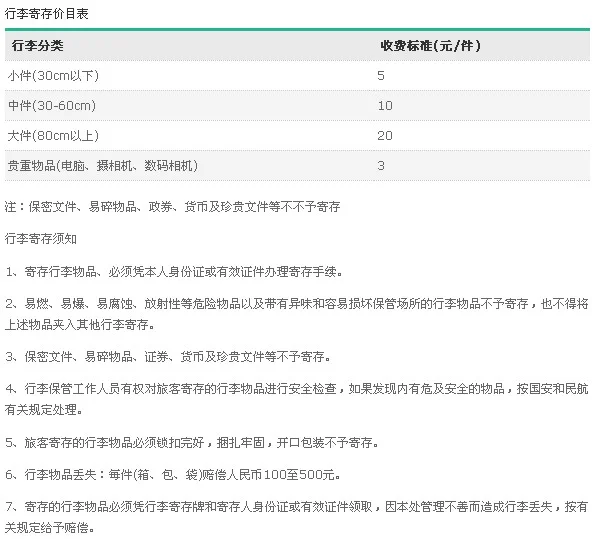594x539 pixels.
Task: Click the line 上述物品夹入其他行李寄存
Action: 80,324
